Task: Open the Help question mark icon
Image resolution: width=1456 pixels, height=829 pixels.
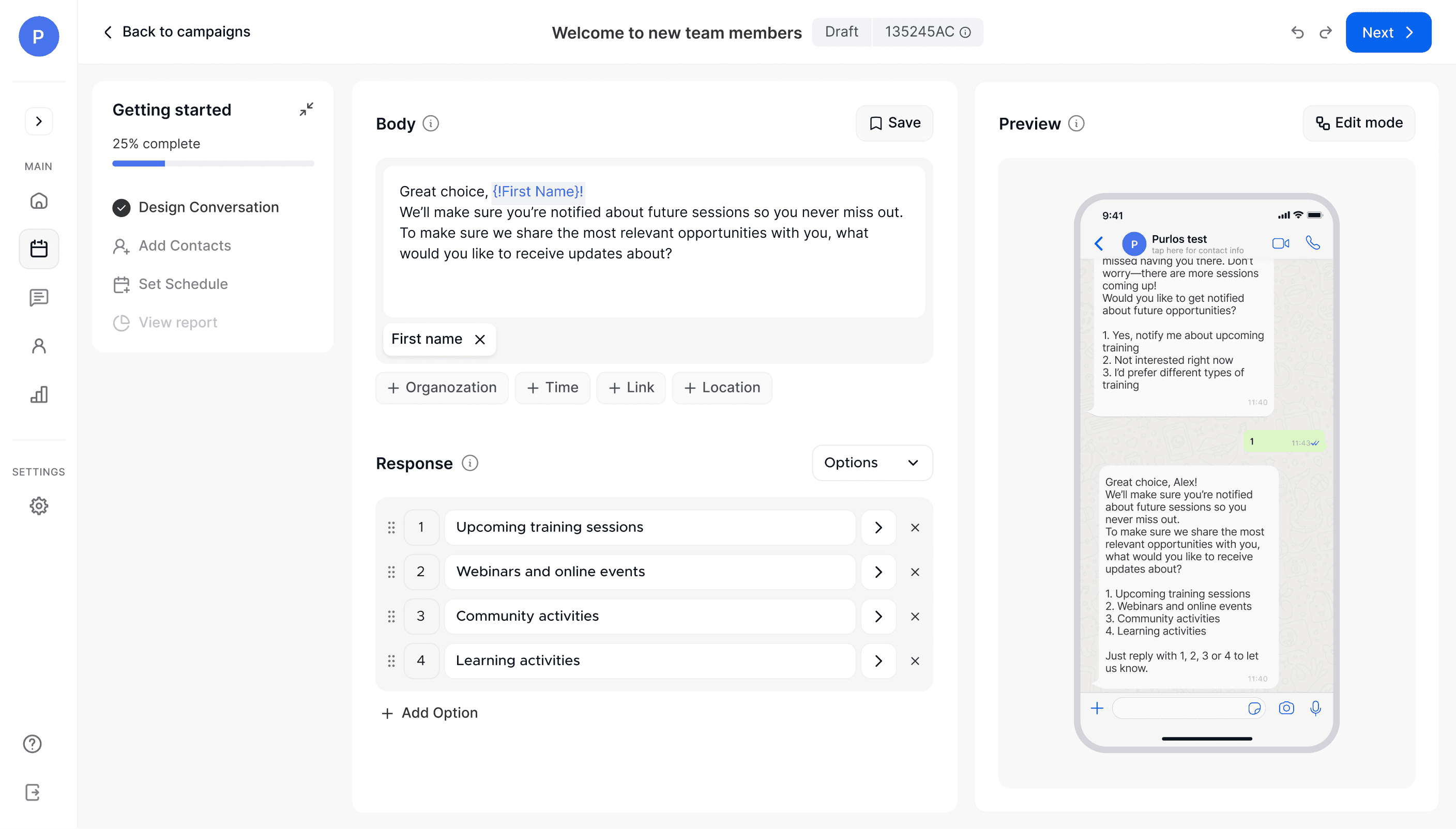Action: click(x=33, y=744)
